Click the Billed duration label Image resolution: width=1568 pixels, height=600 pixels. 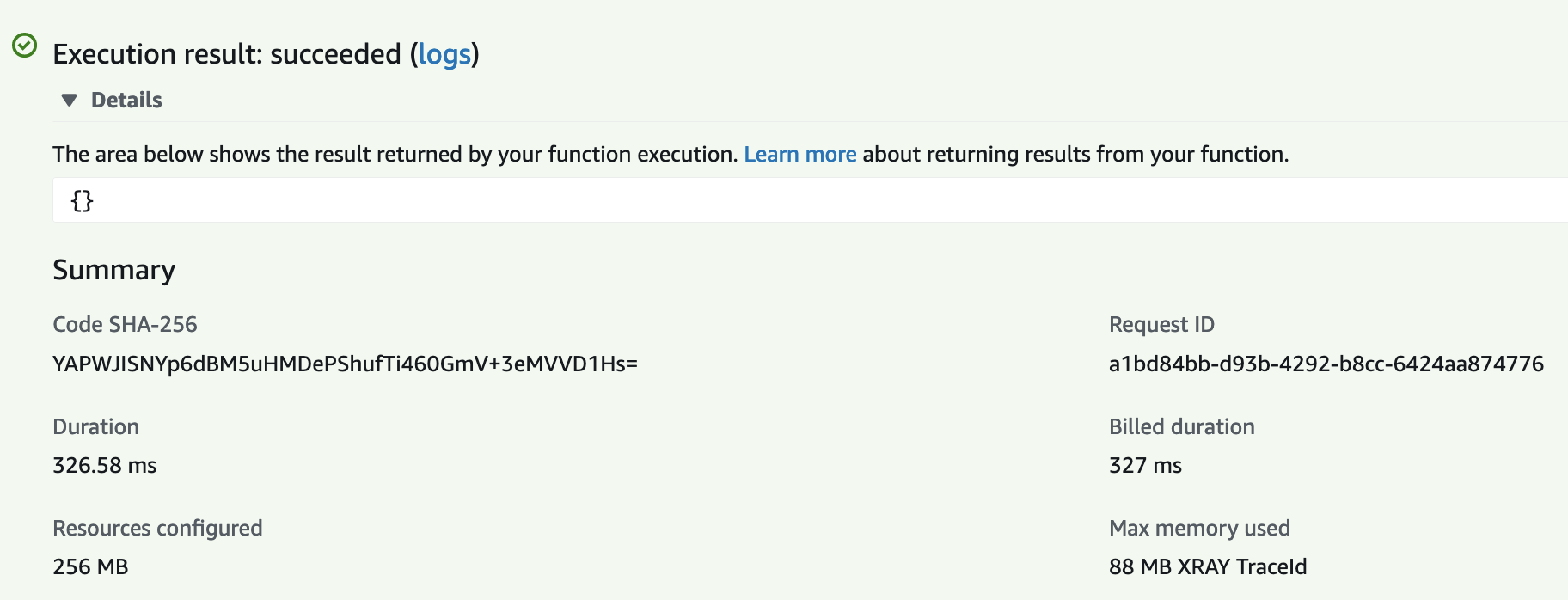click(x=1181, y=426)
